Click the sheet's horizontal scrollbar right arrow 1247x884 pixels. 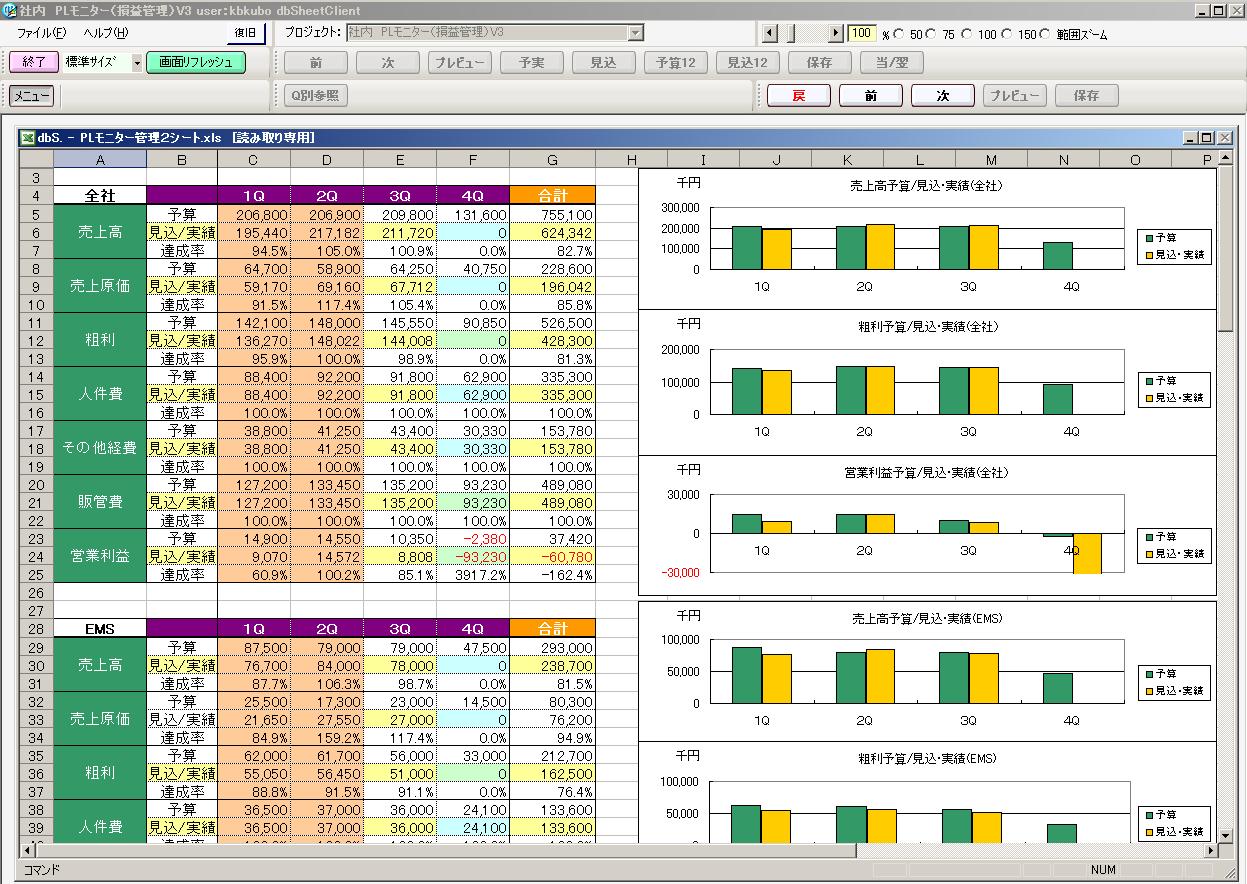1211,851
